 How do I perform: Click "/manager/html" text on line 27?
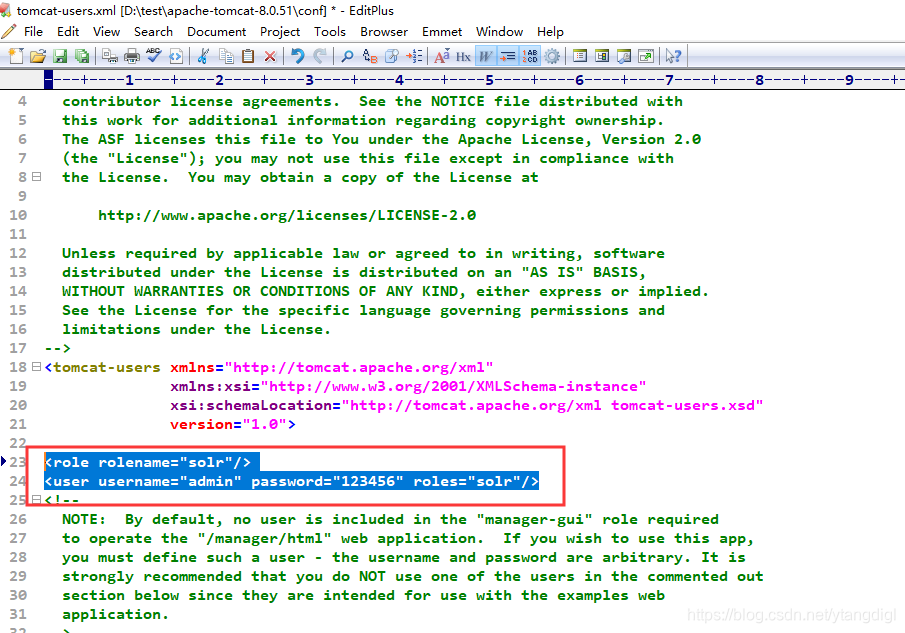tap(264, 538)
